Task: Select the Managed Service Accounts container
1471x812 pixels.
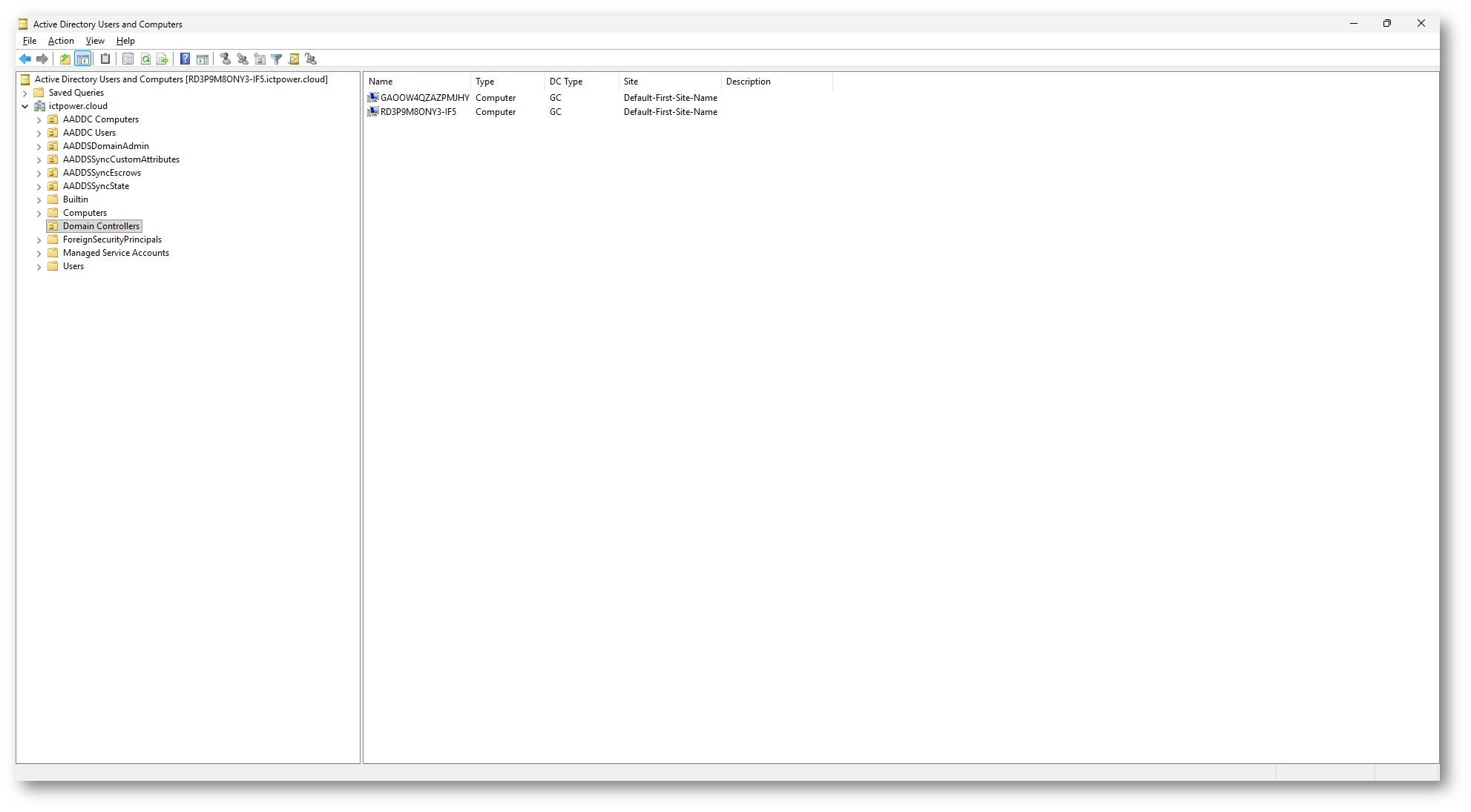Action: [116, 253]
